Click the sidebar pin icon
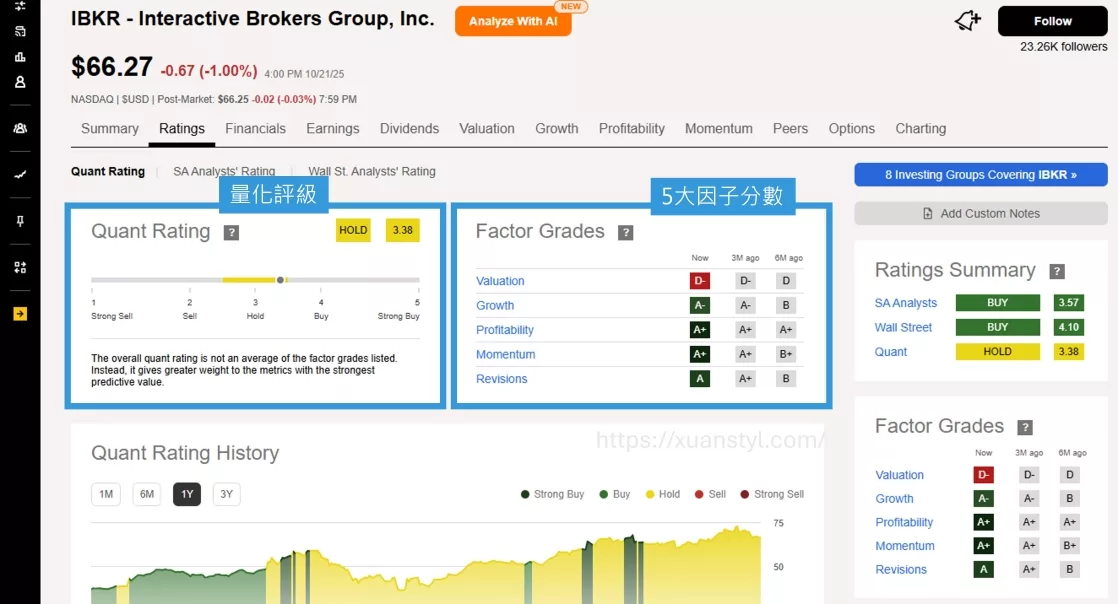1118x604 pixels. coord(20,220)
